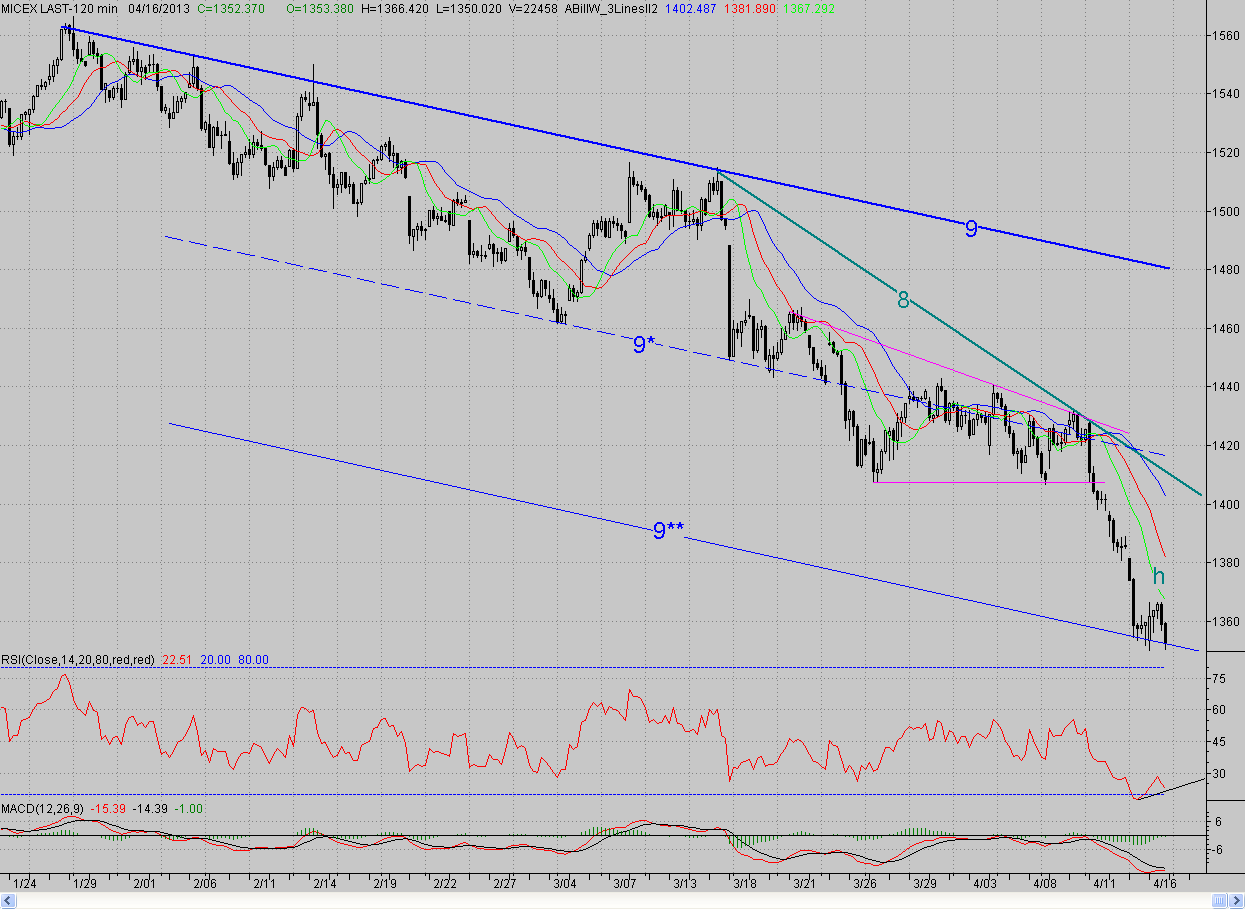
Task: Click the 4/16 date on time axis
Action: click(x=1165, y=884)
